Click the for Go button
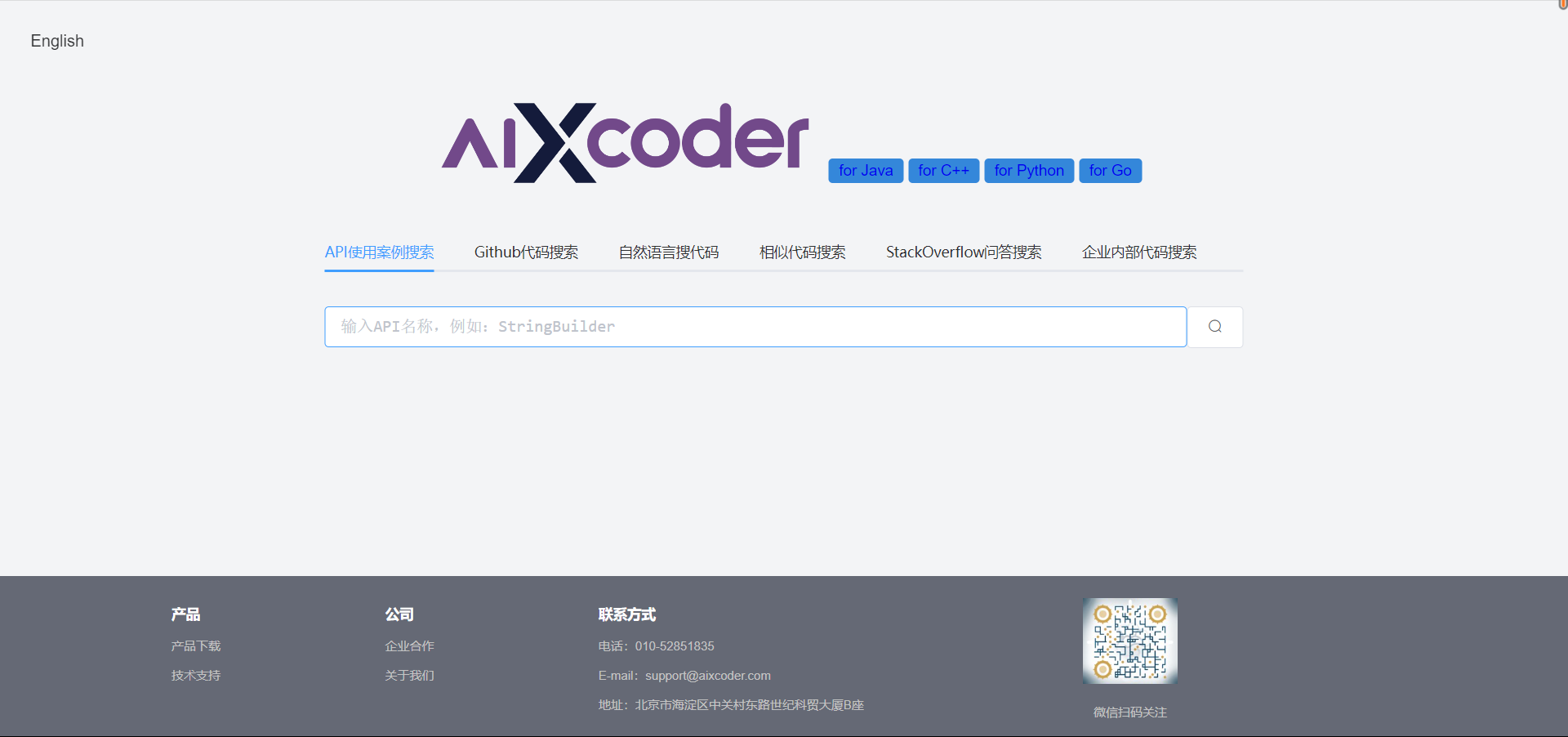The image size is (1568, 737). [x=1111, y=171]
